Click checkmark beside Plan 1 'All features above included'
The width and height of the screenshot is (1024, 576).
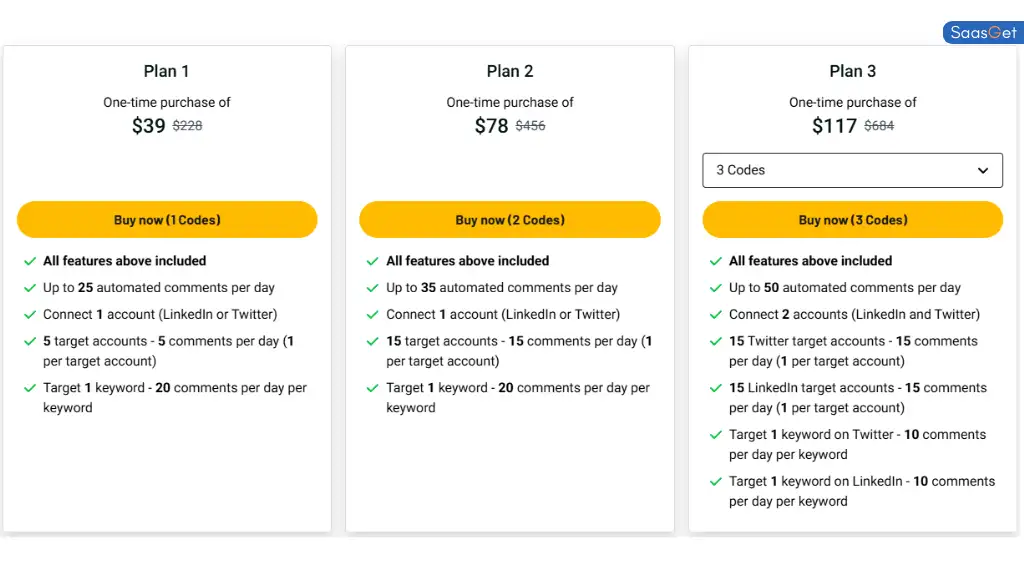(30, 261)
